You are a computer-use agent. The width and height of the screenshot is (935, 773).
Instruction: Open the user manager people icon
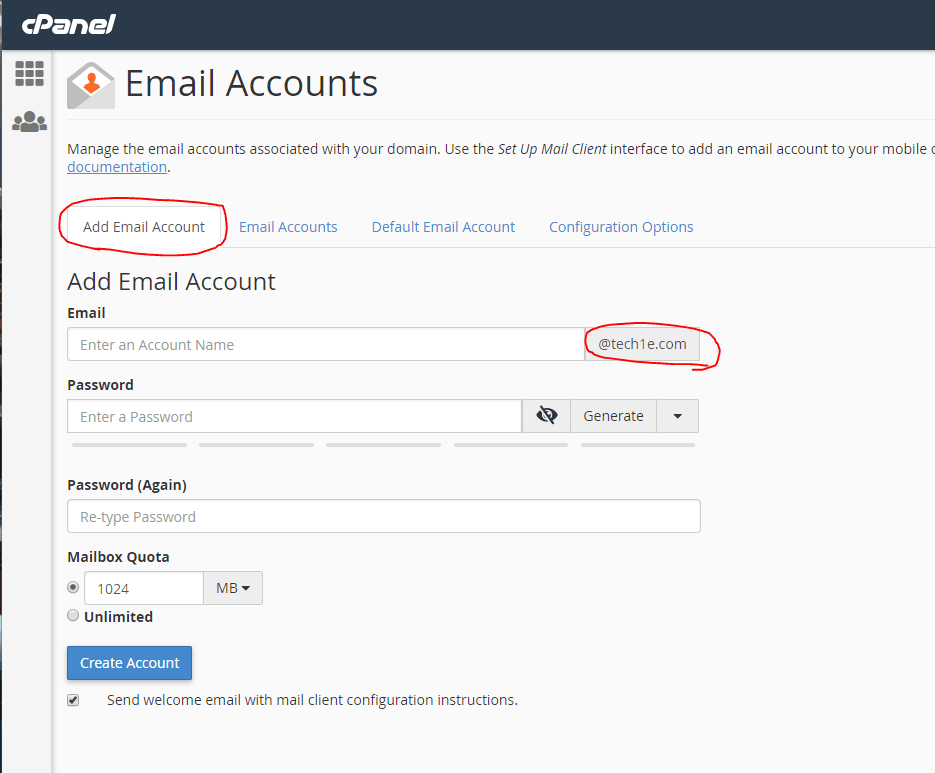(x=29, y=122)
